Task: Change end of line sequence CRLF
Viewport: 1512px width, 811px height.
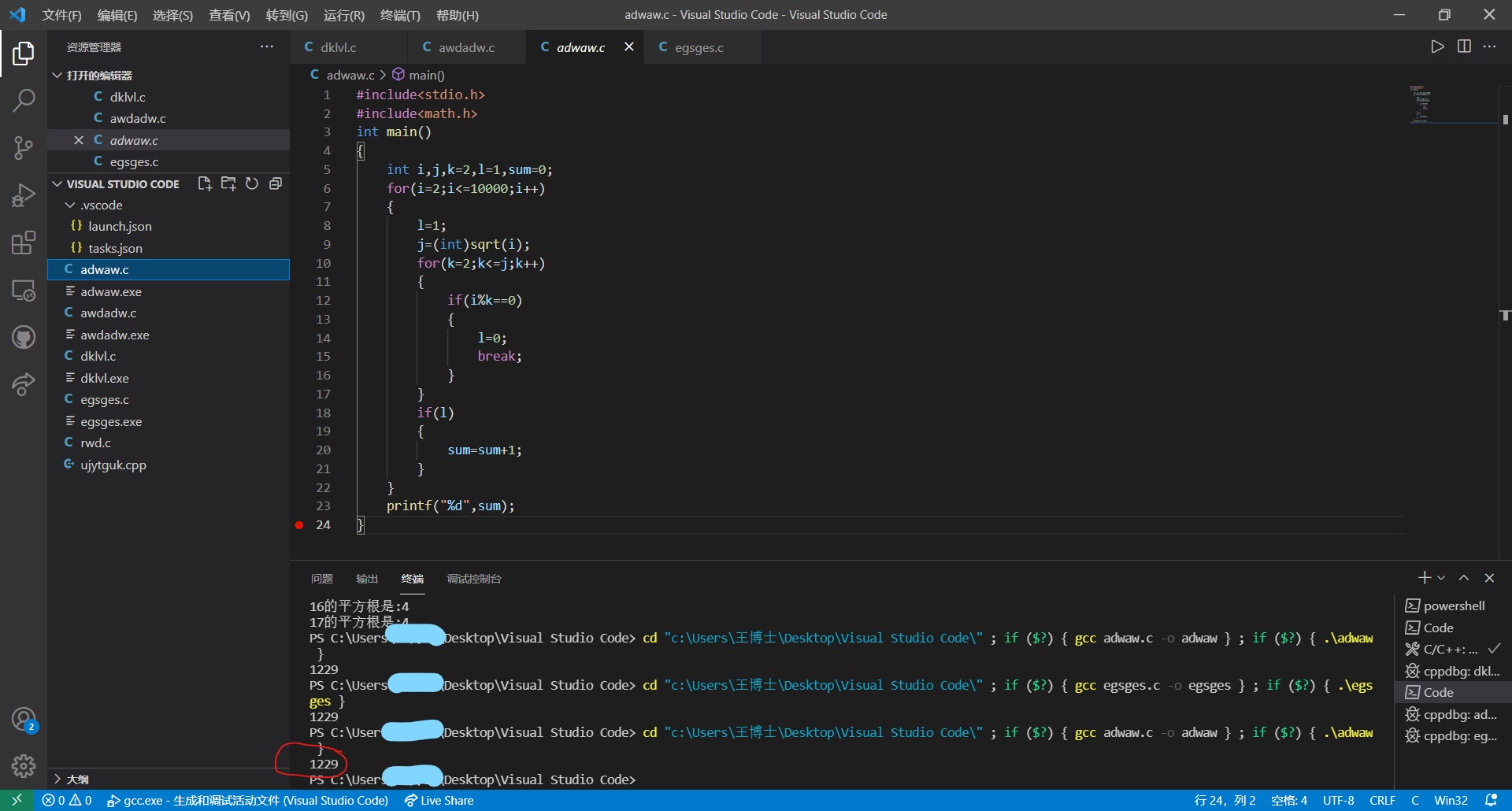Action: coord(1382,800)
